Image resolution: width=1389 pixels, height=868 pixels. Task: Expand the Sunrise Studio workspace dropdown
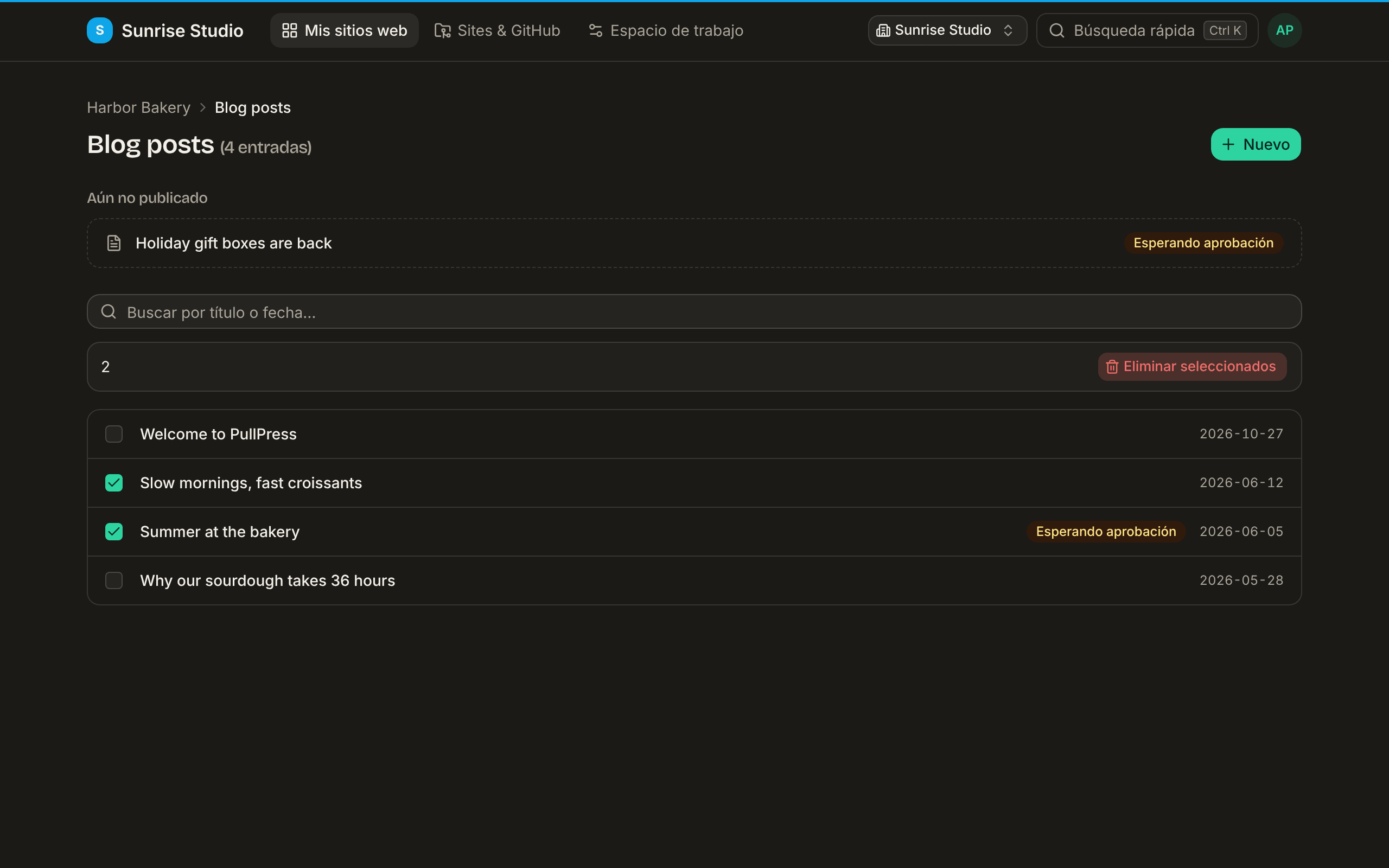947,30
